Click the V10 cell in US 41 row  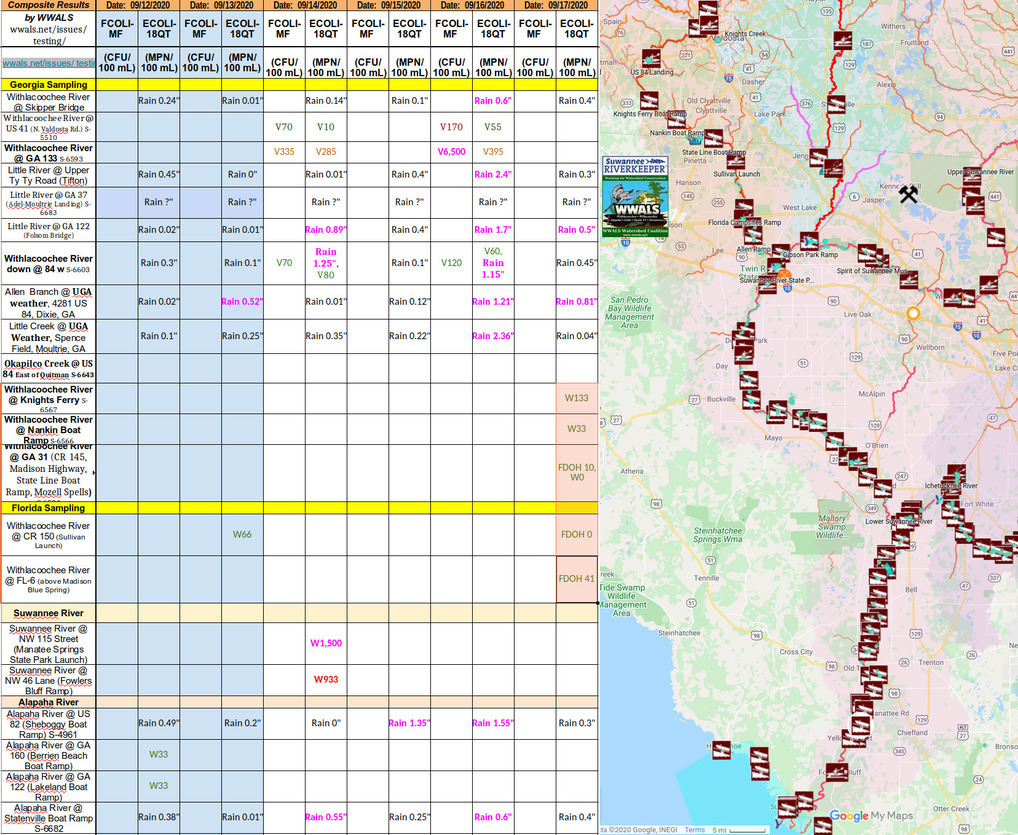click(326, 127)
